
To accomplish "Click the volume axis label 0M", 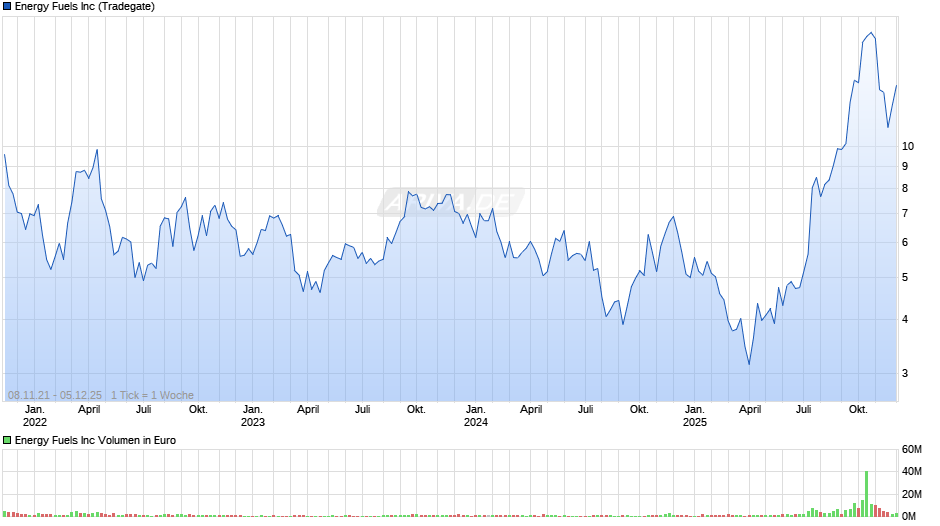I will click(909, 517).
